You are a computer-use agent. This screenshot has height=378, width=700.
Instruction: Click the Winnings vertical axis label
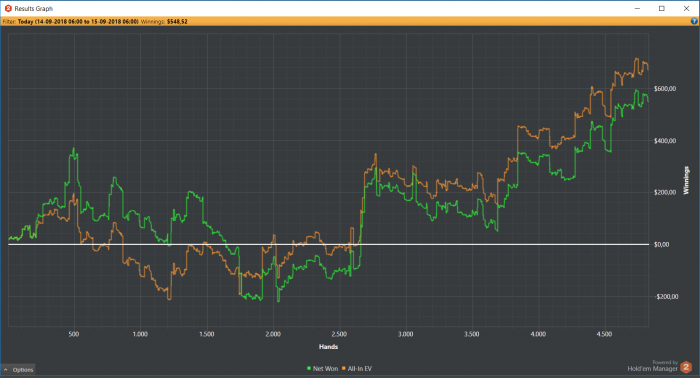pos(686,180)
